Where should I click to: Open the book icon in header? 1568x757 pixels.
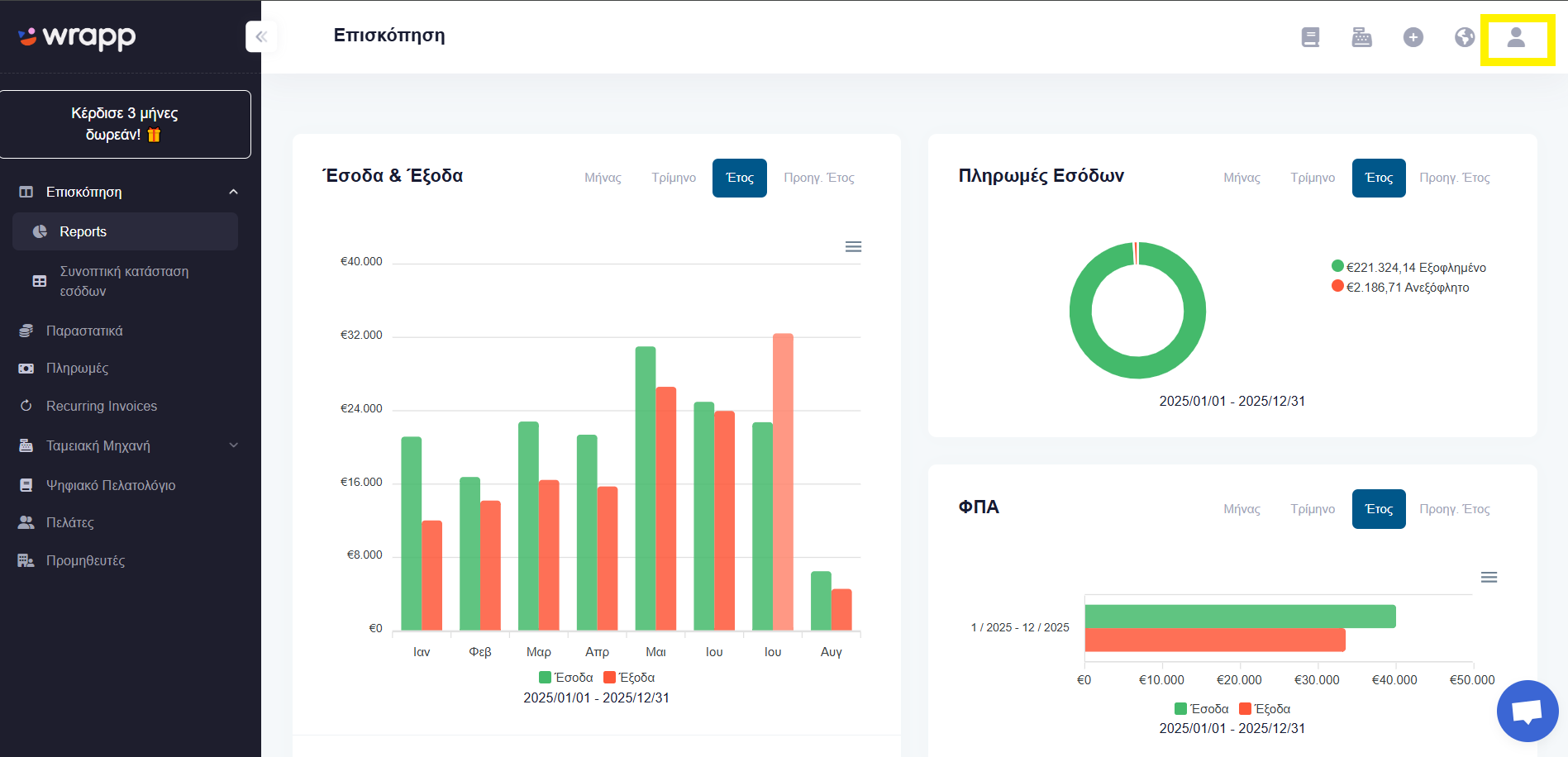click(x=1310, y=37)
